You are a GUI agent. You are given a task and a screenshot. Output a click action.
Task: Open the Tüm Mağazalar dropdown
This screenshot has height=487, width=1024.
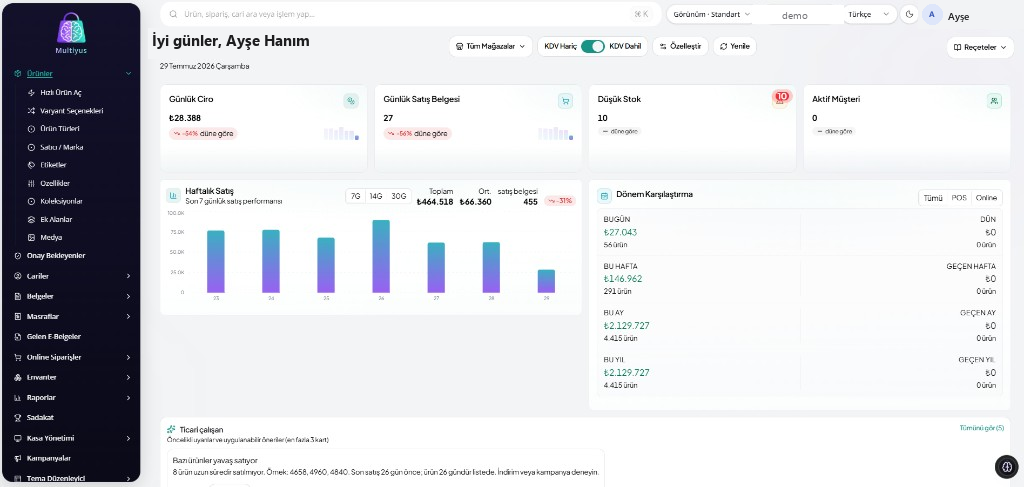[x=490, y=46]
